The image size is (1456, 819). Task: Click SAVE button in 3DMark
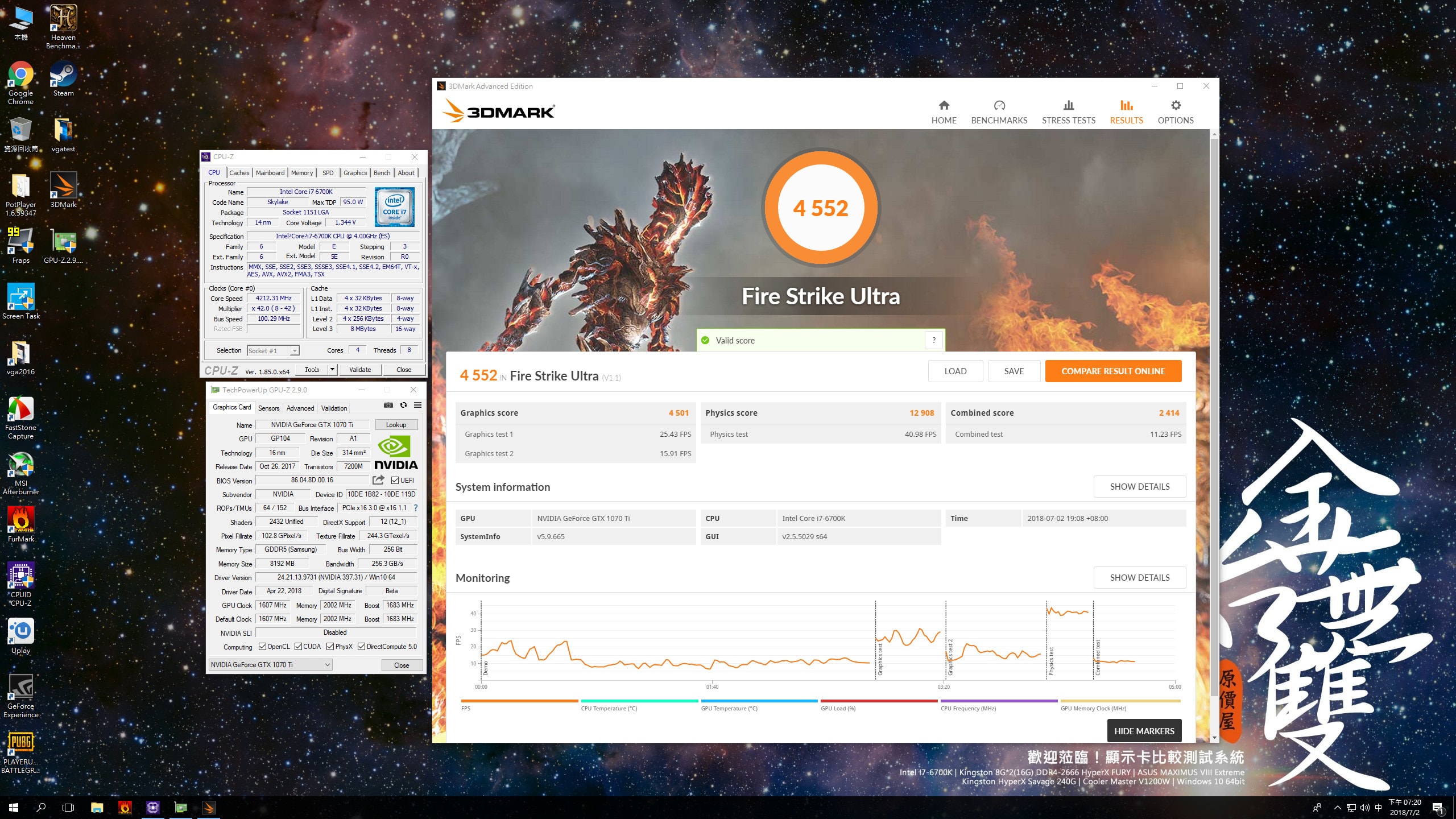[x=1014, y=371]
